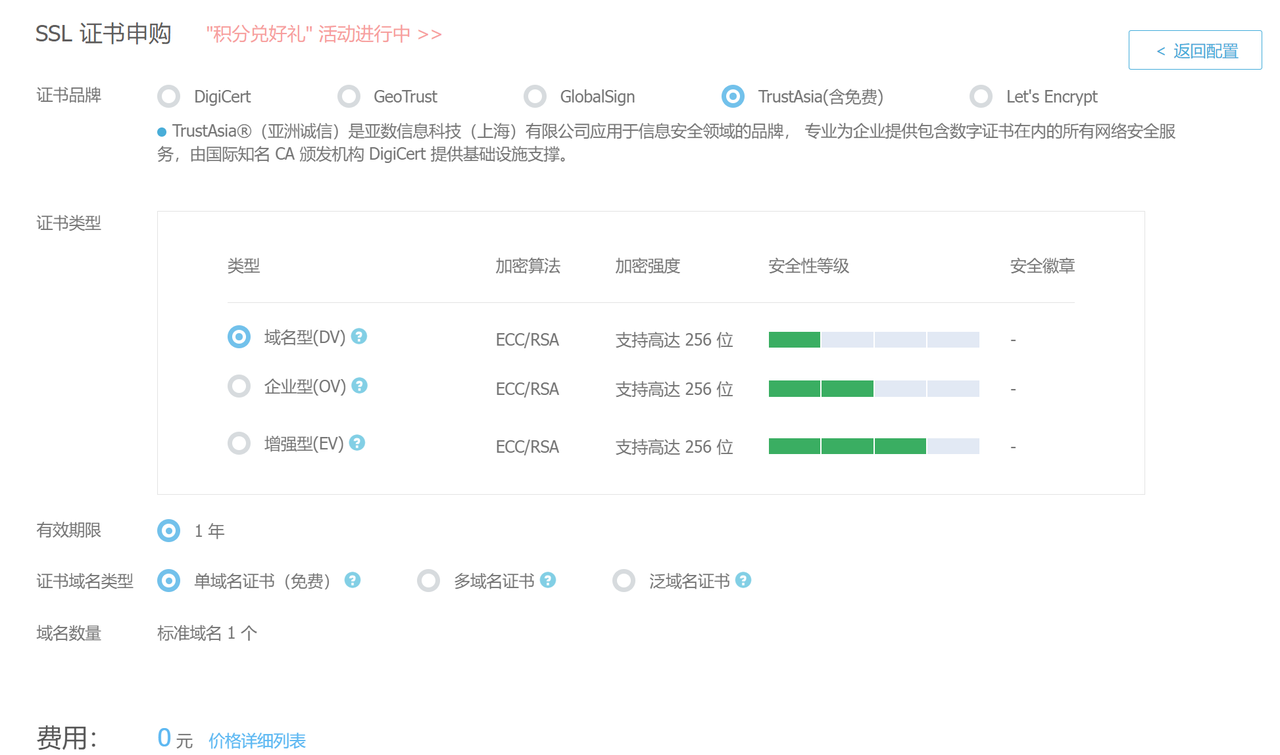This screenshot has width=1280, height=755.
Task: Click the 加密强度 column header
Action: point(648,266)
